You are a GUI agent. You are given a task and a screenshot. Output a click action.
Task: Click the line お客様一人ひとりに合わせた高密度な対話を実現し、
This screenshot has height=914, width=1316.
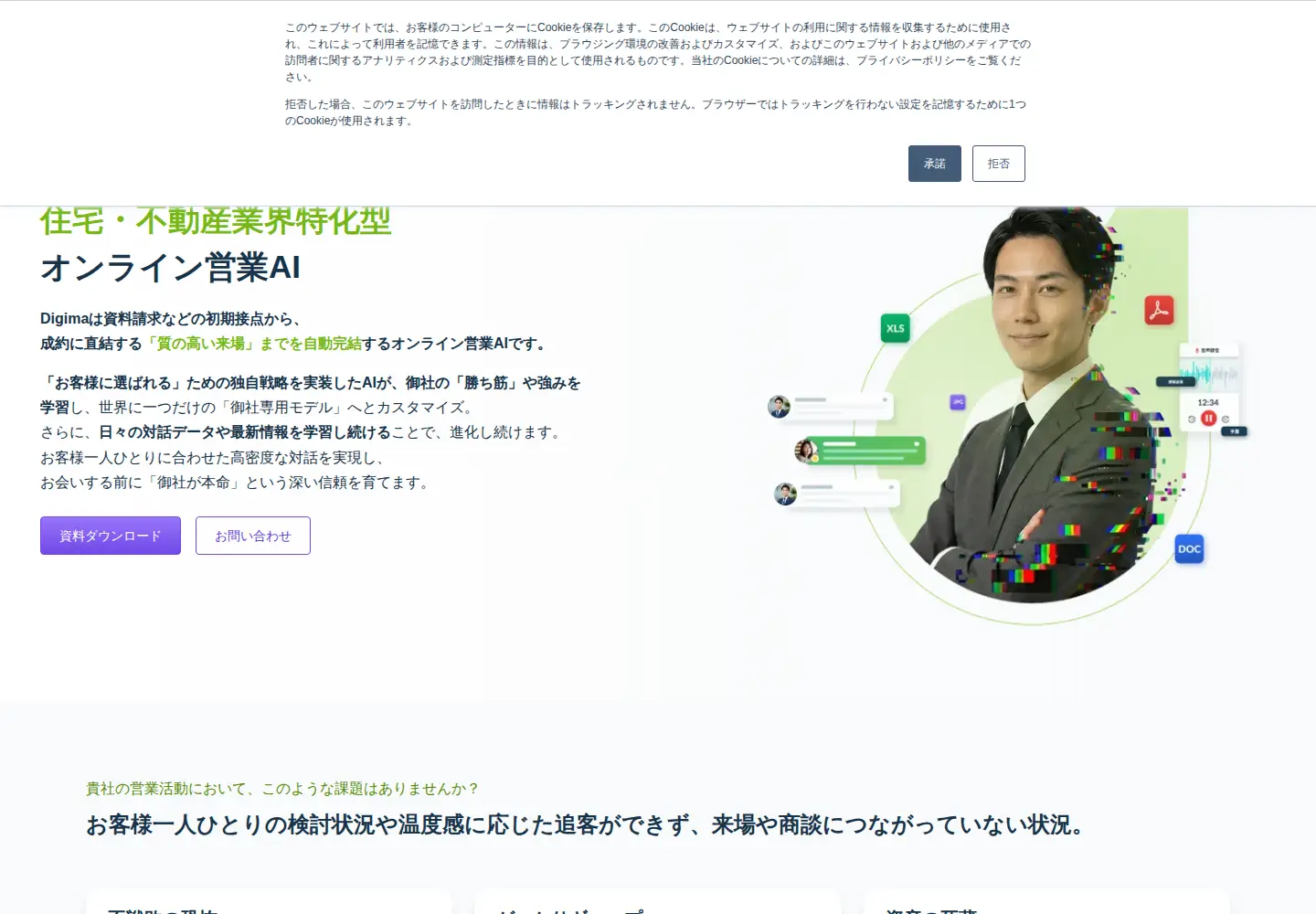click(x=214, y=457)
